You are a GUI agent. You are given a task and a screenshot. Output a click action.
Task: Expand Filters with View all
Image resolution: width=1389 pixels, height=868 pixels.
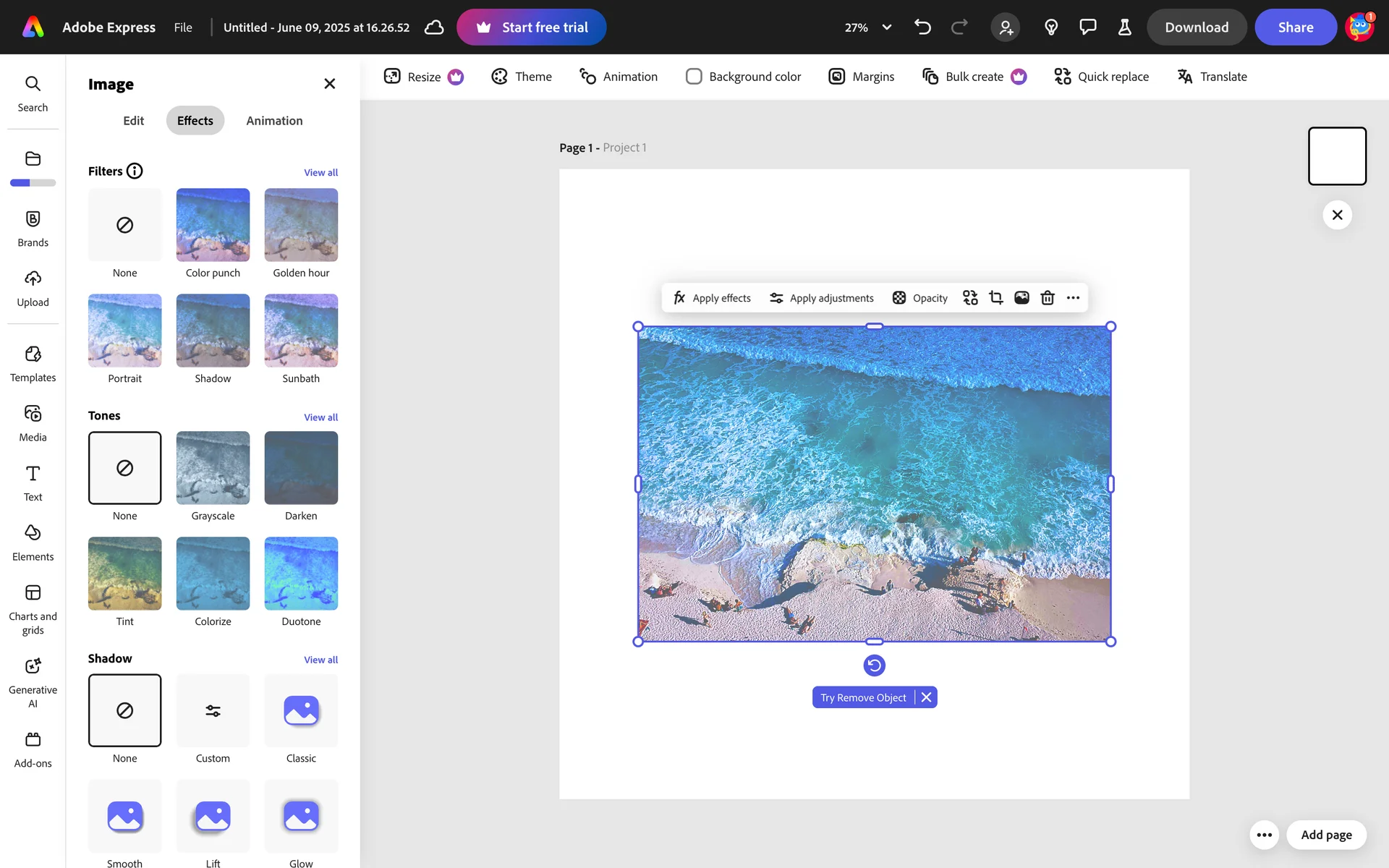coord(320,173)
